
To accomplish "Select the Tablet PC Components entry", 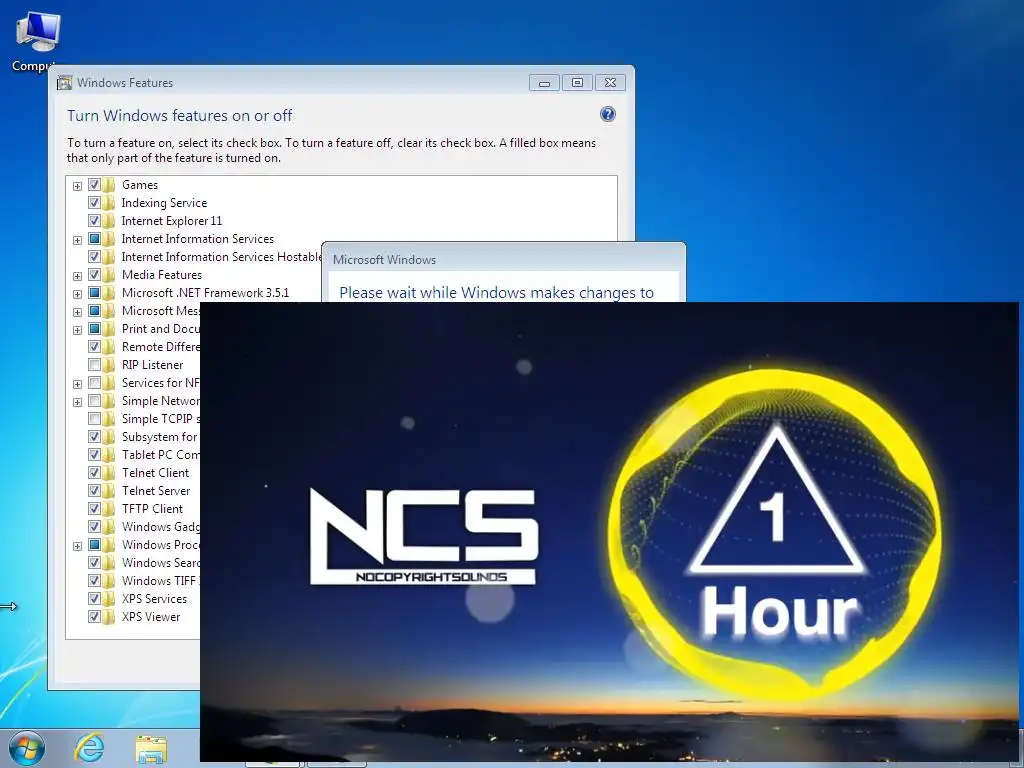I will coord(160,455).
